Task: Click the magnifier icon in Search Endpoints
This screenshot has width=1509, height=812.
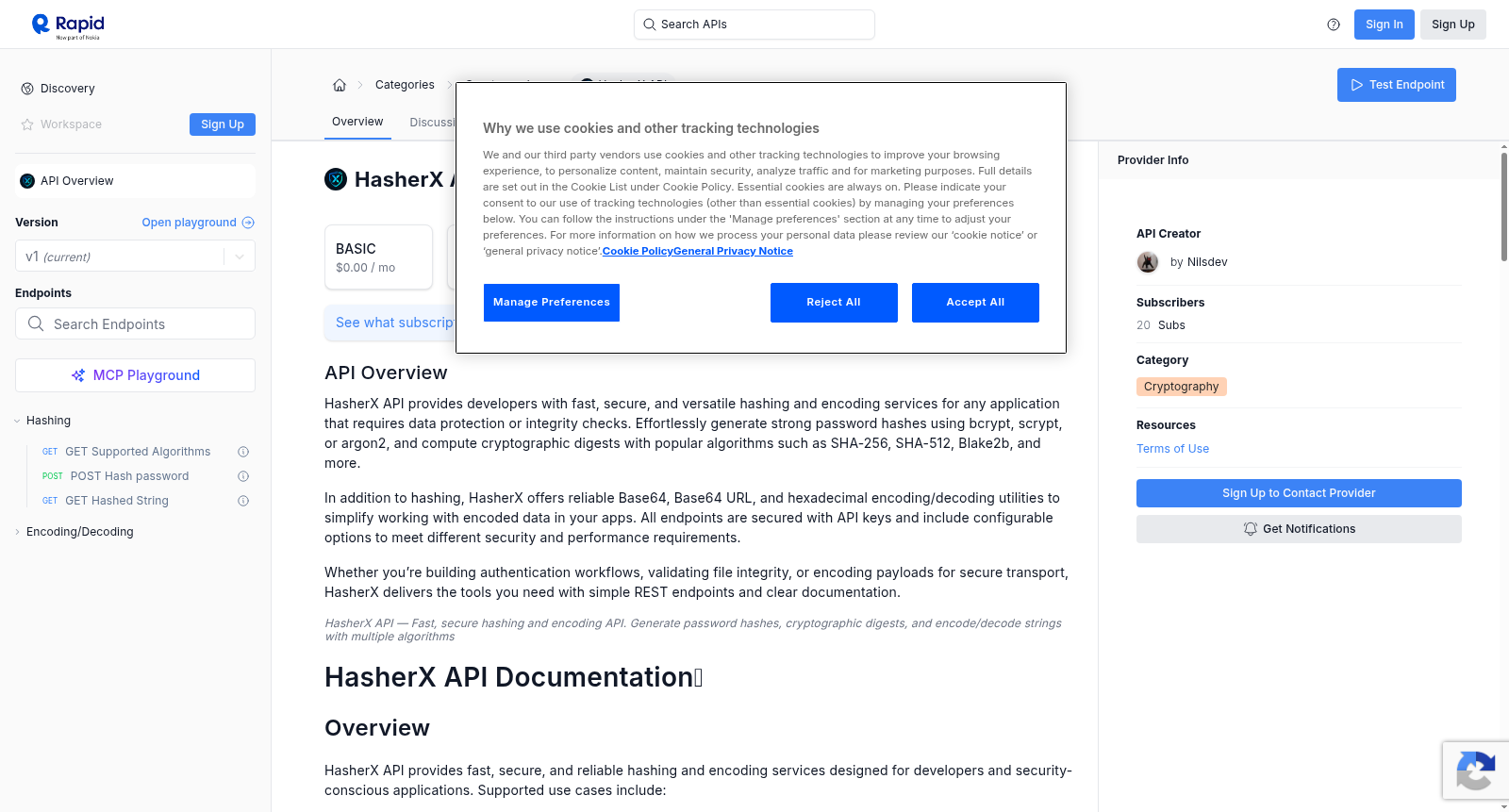Action: click(36, 323)
